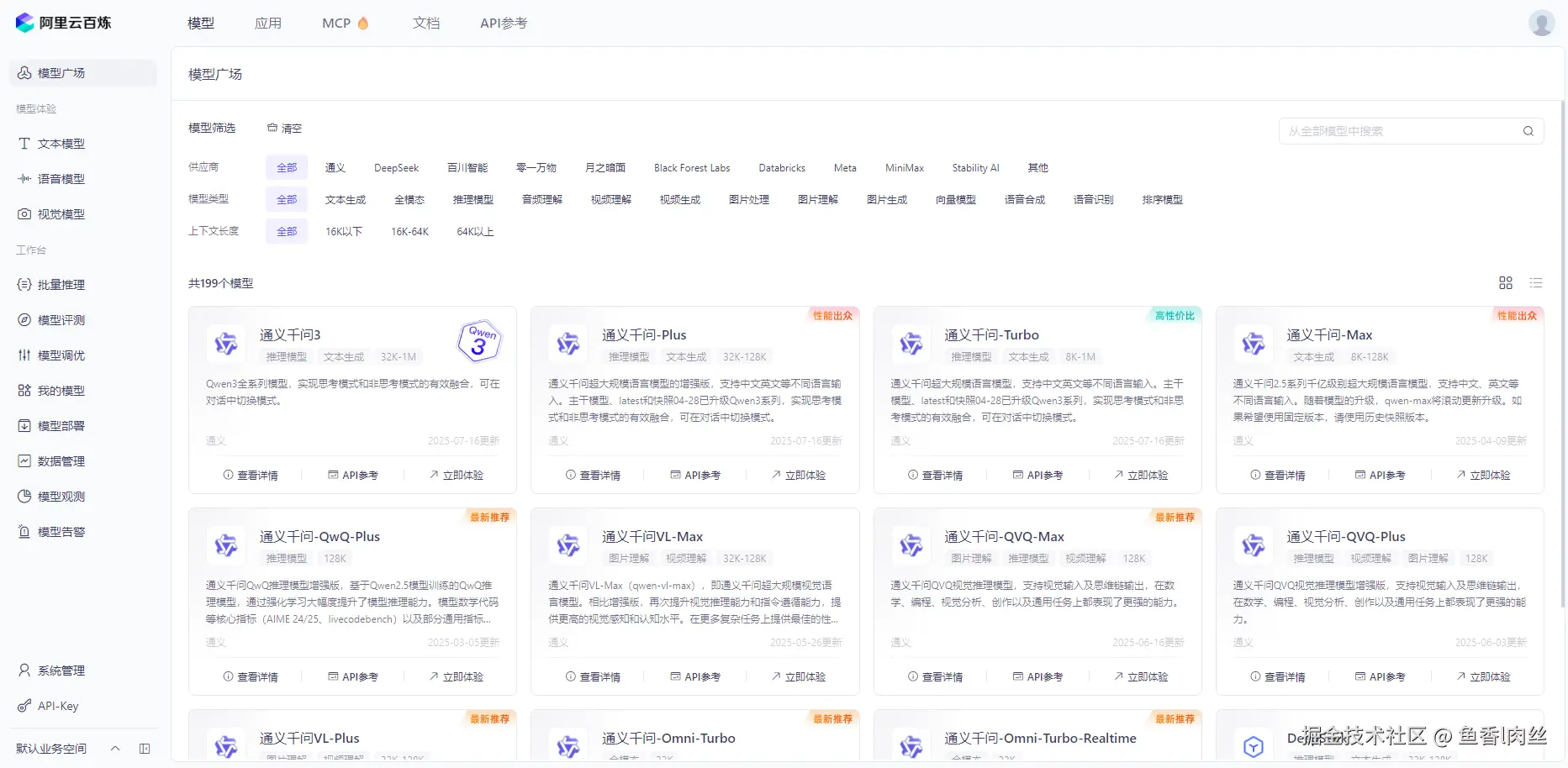Open 模型告警 from the sidebar
Screen dimensions: 1568x768
coord(59,531)
